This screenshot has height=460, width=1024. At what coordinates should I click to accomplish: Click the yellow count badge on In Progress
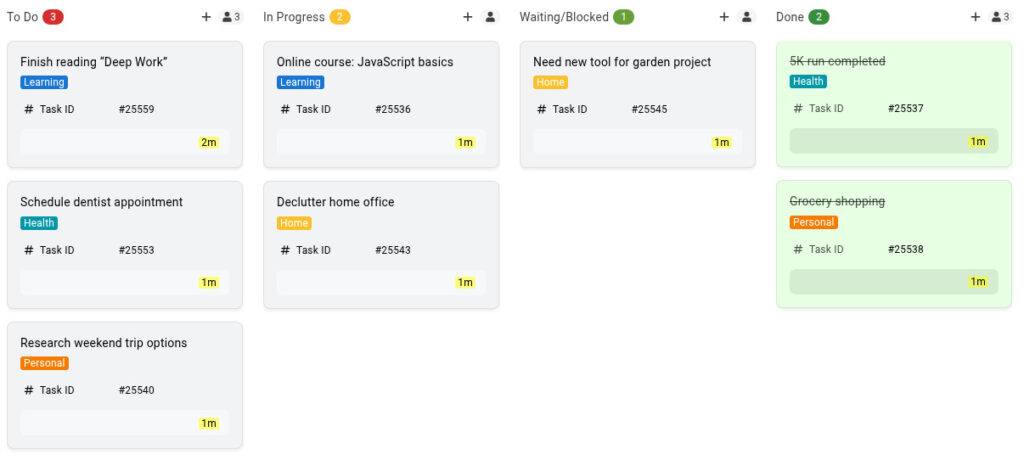(340, 17)
